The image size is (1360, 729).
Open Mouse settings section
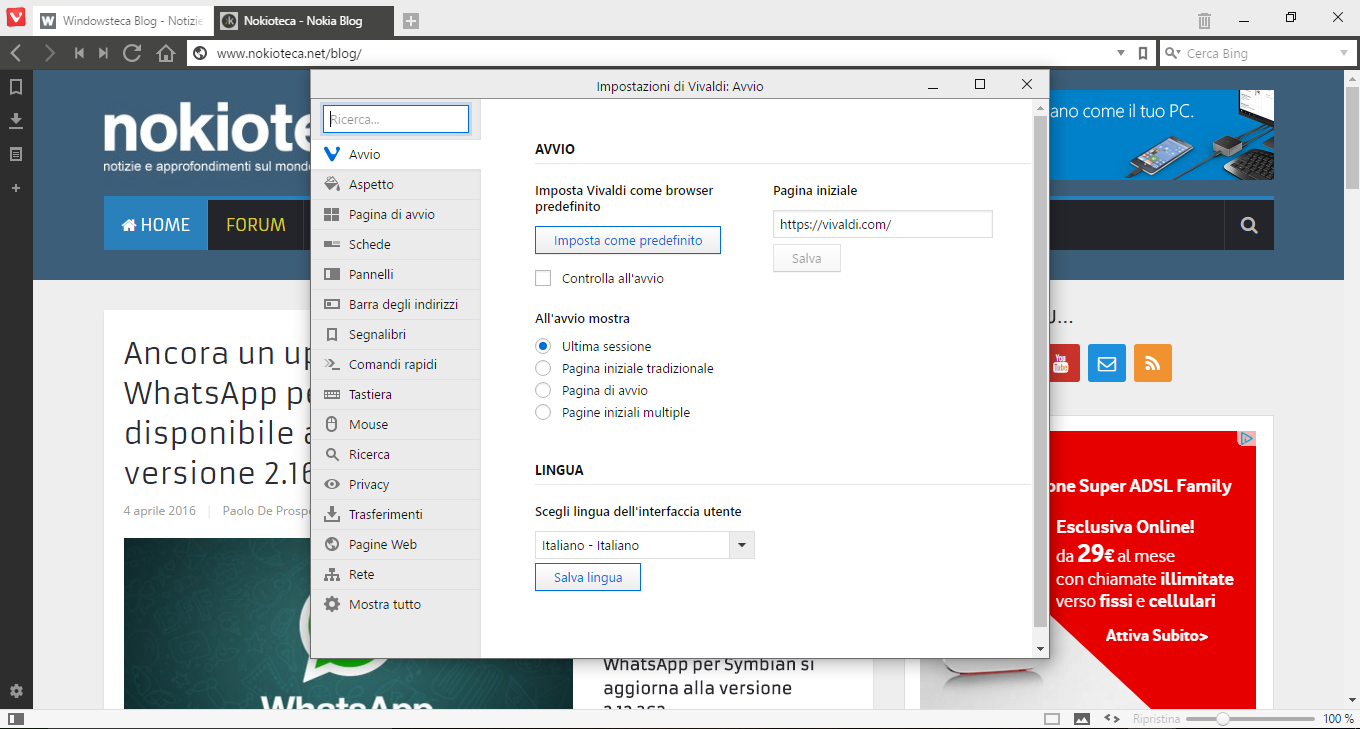click(x=396, y=424)
